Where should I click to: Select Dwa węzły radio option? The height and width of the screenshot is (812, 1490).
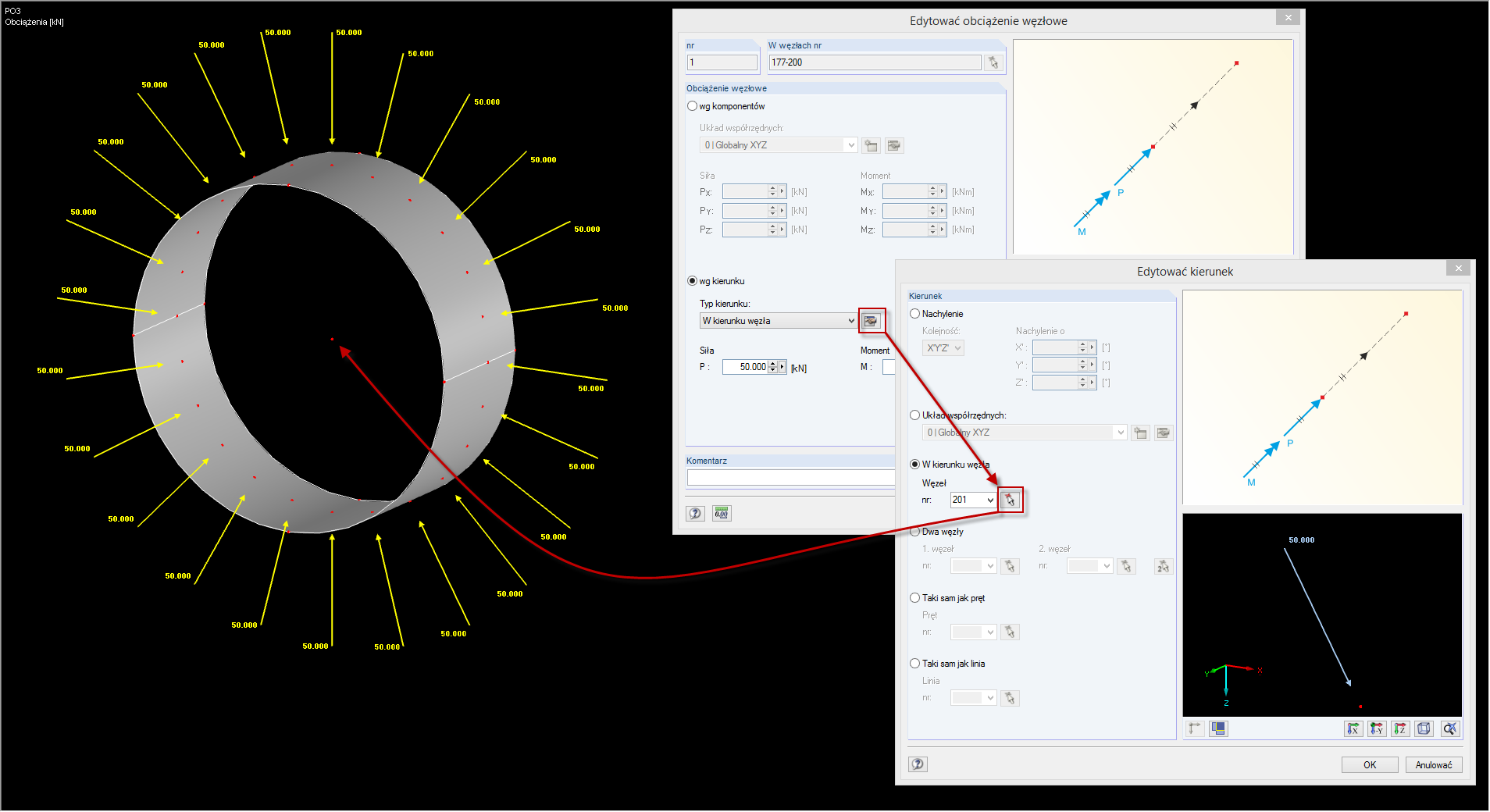[915, 532]
